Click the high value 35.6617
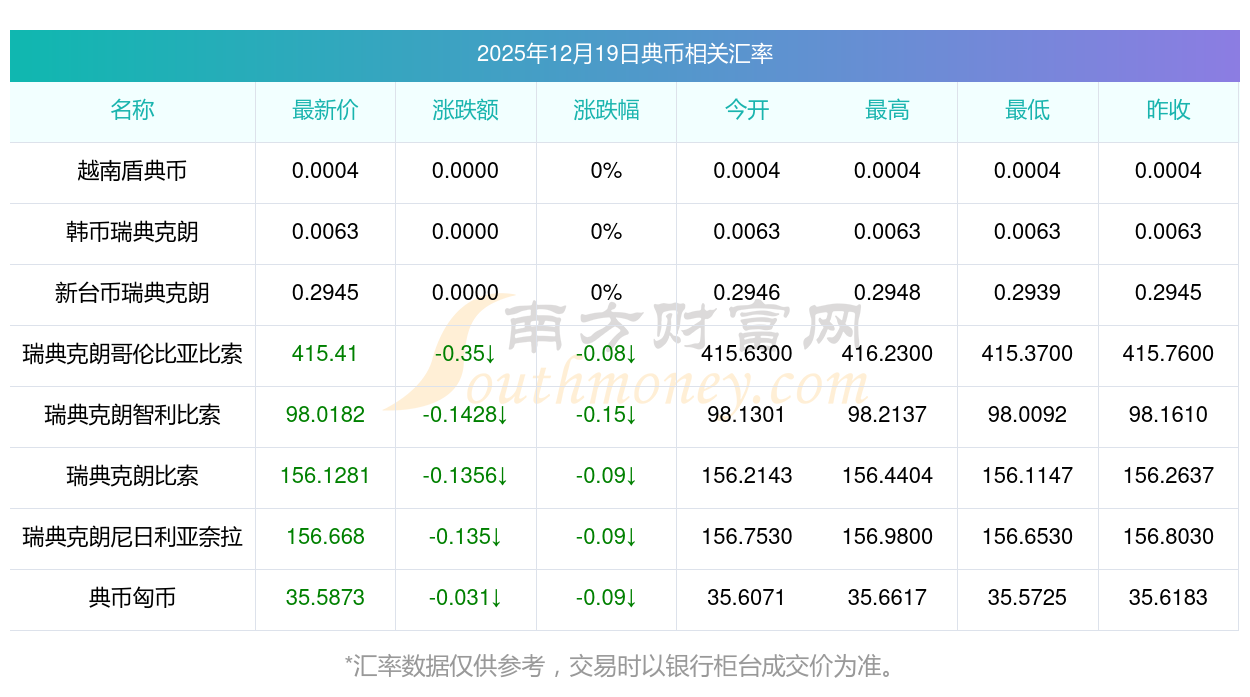Image resolution: width=1250 pixels, height=697 pixels. 887,598
